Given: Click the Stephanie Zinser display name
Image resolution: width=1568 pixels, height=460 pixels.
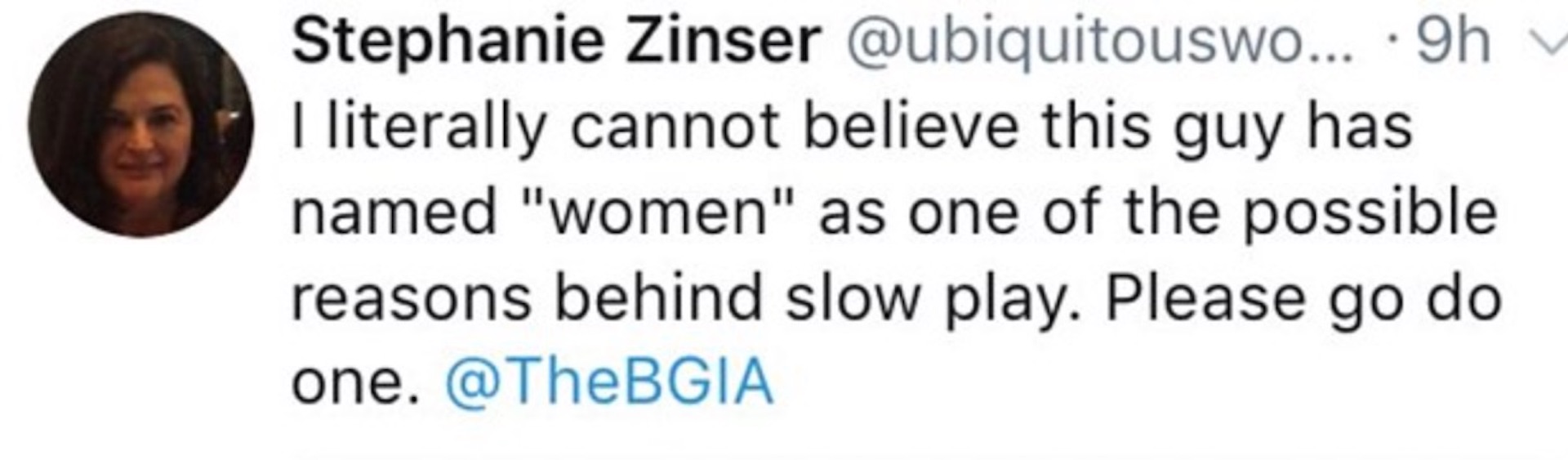Looking at the screenshot, I should tap(556, 42).
